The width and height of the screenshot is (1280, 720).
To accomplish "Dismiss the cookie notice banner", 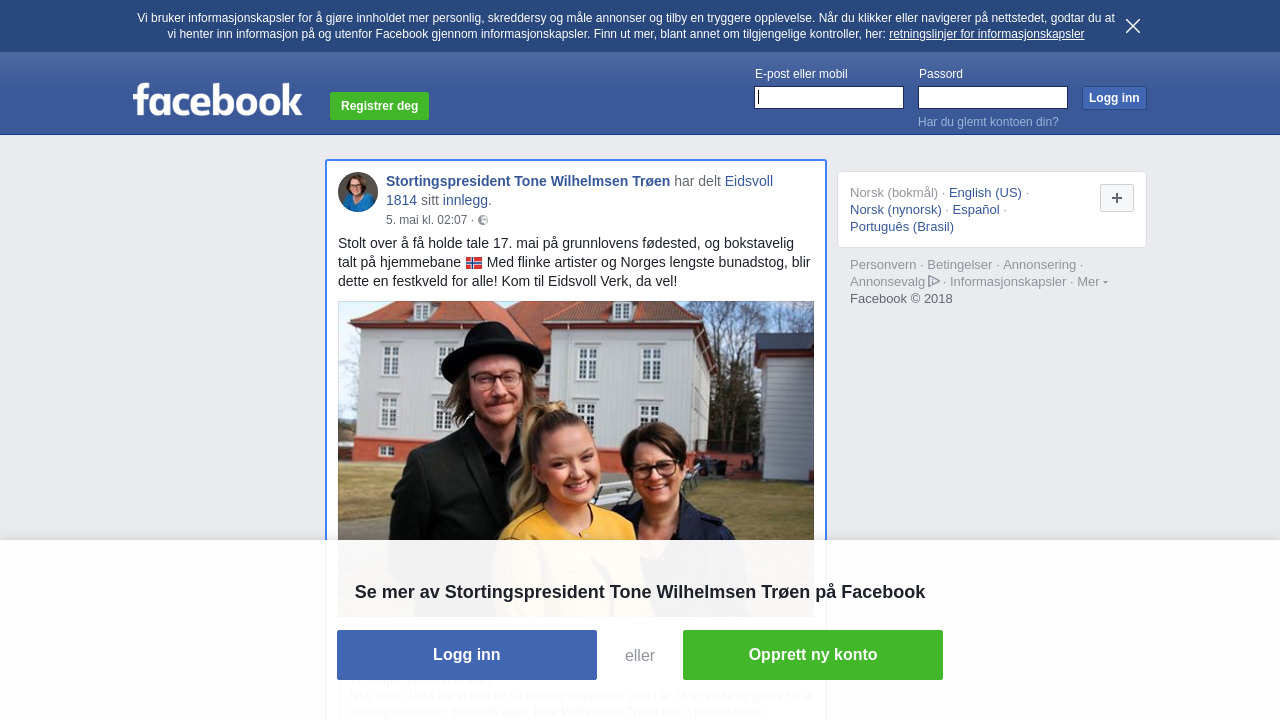I will pos(1133,26).
